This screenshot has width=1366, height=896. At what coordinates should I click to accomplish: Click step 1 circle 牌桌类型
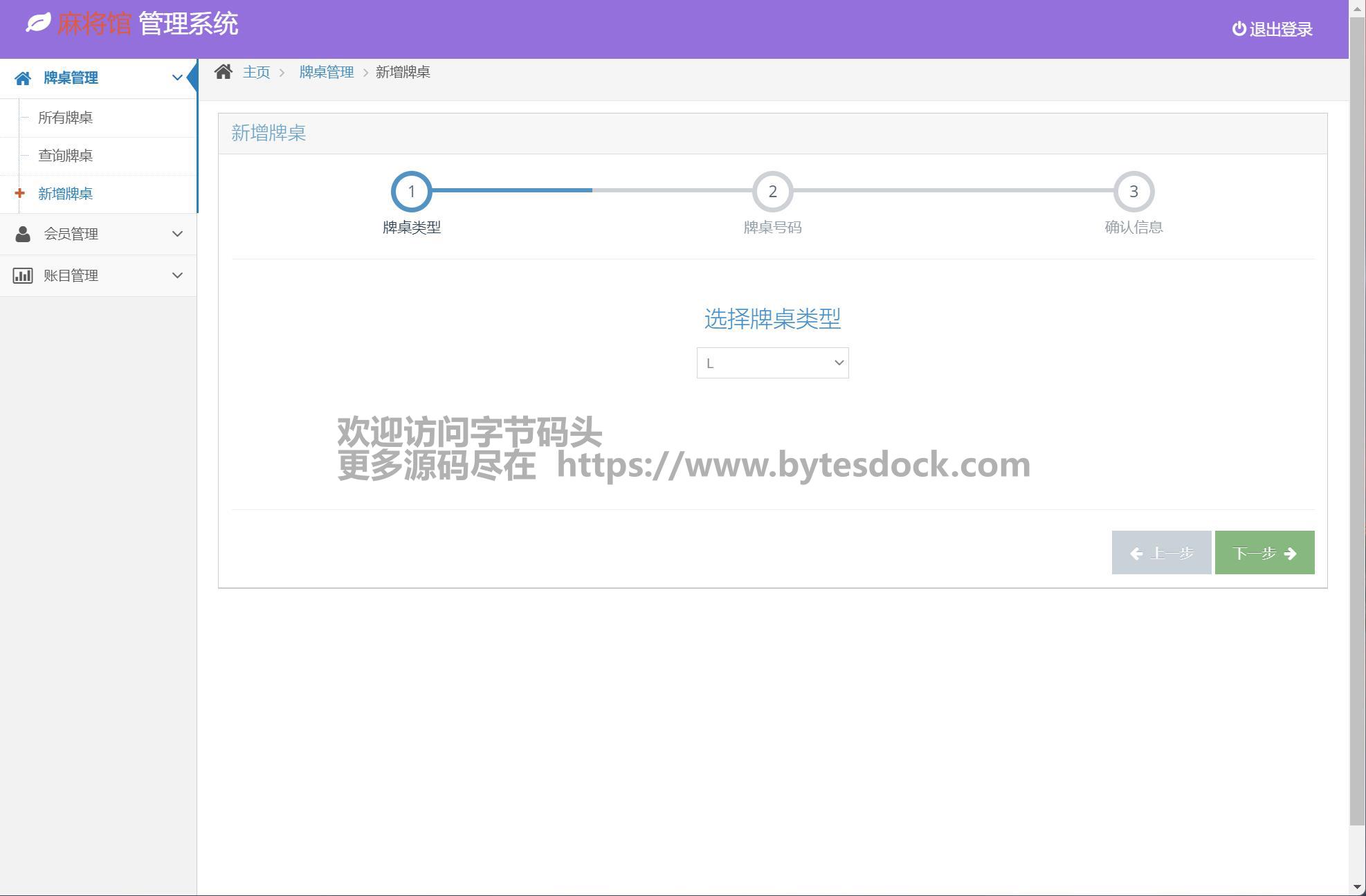tap(411, 192)
